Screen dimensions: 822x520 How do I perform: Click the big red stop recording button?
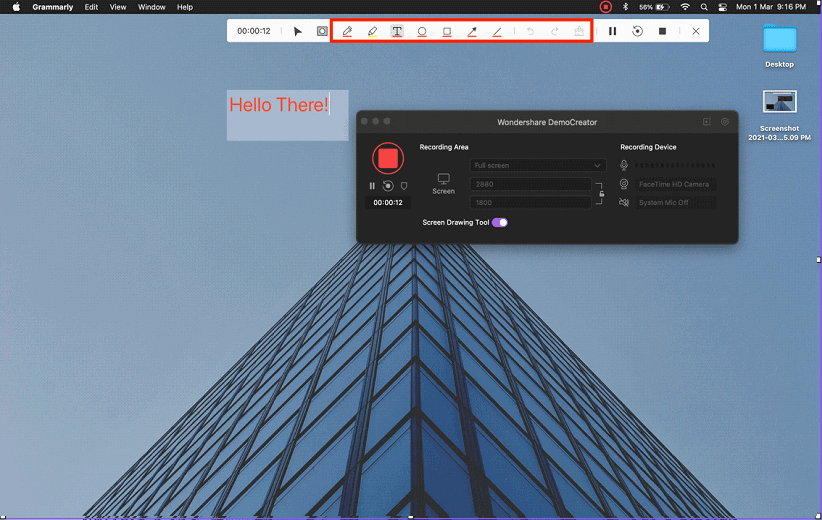tap(388, 158)
